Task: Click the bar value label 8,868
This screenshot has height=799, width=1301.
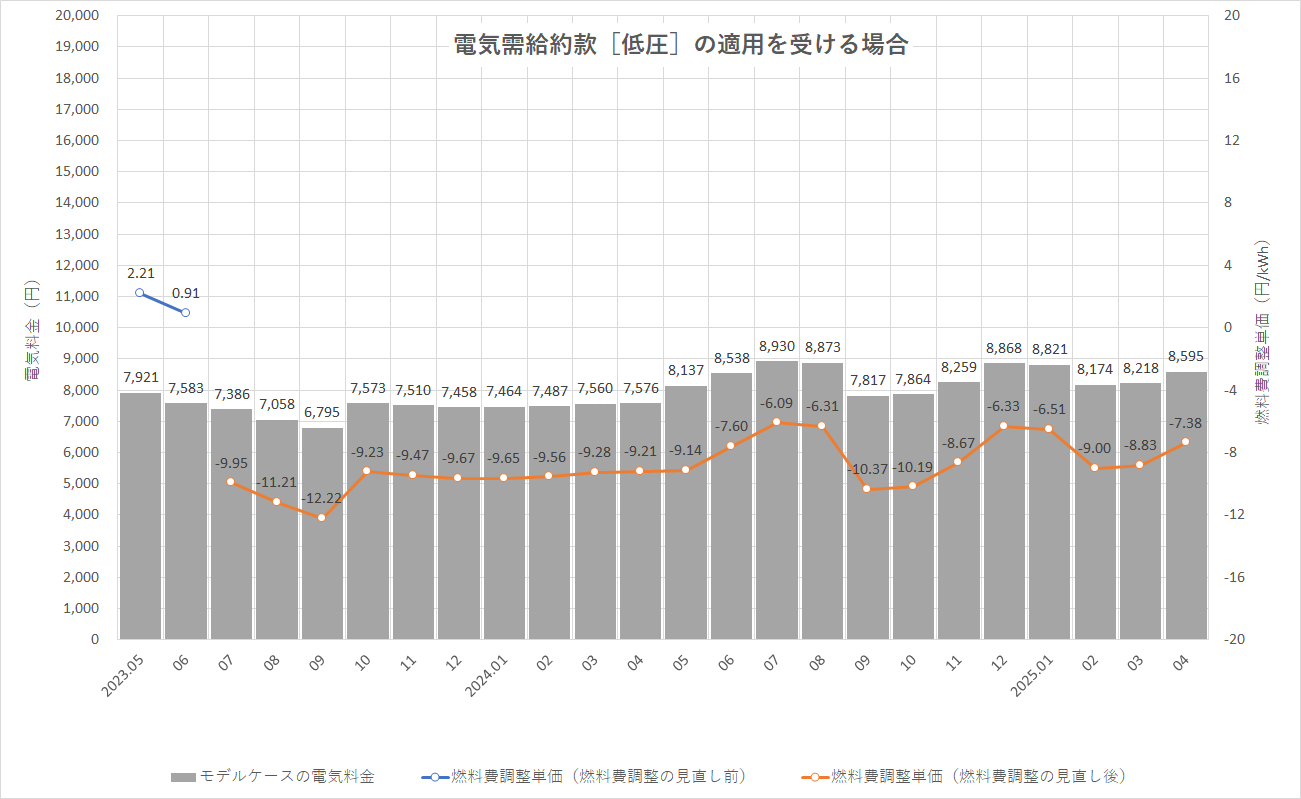Action: pos(1004,347)
